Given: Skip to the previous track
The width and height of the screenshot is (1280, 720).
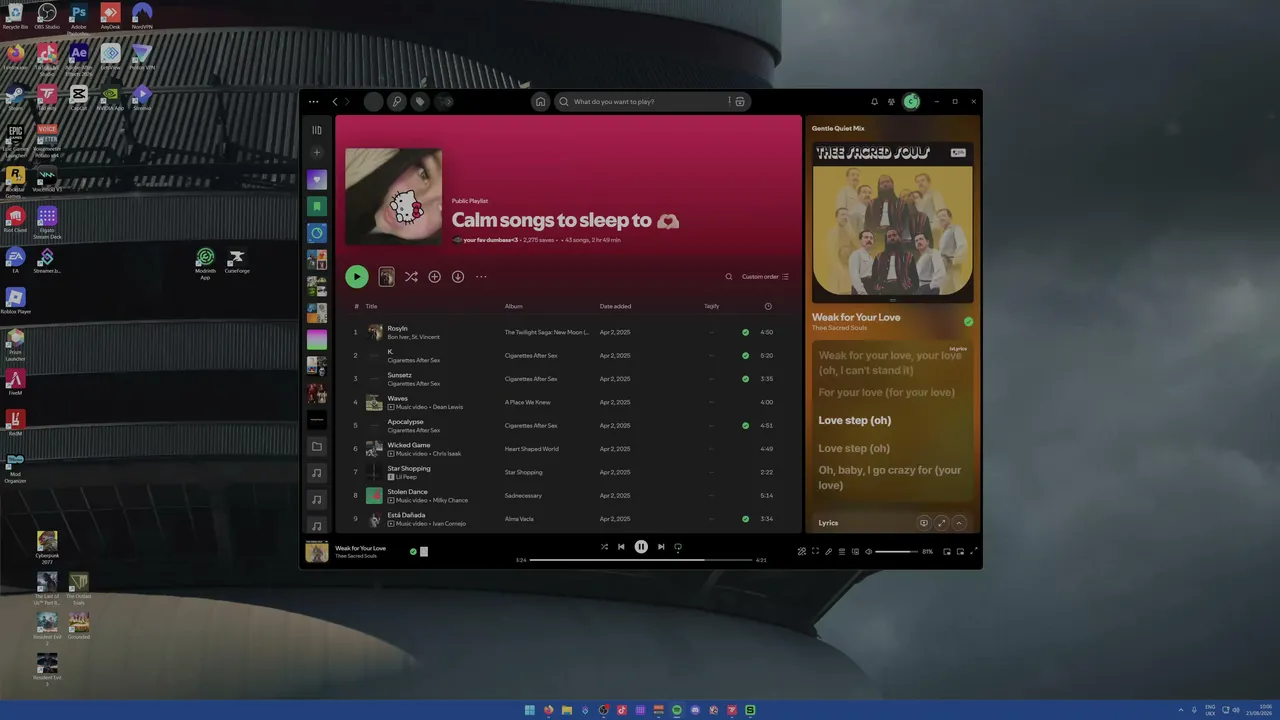Looking at the screenshot, I should (621, 547).
